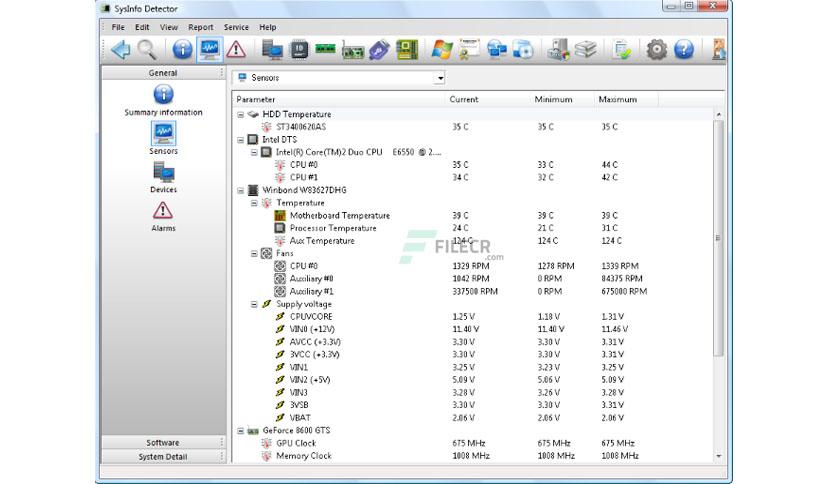Select the Processor Temperature row
Image resolution: width=836 pixels, height=484 pixels.
coord(473,228)
